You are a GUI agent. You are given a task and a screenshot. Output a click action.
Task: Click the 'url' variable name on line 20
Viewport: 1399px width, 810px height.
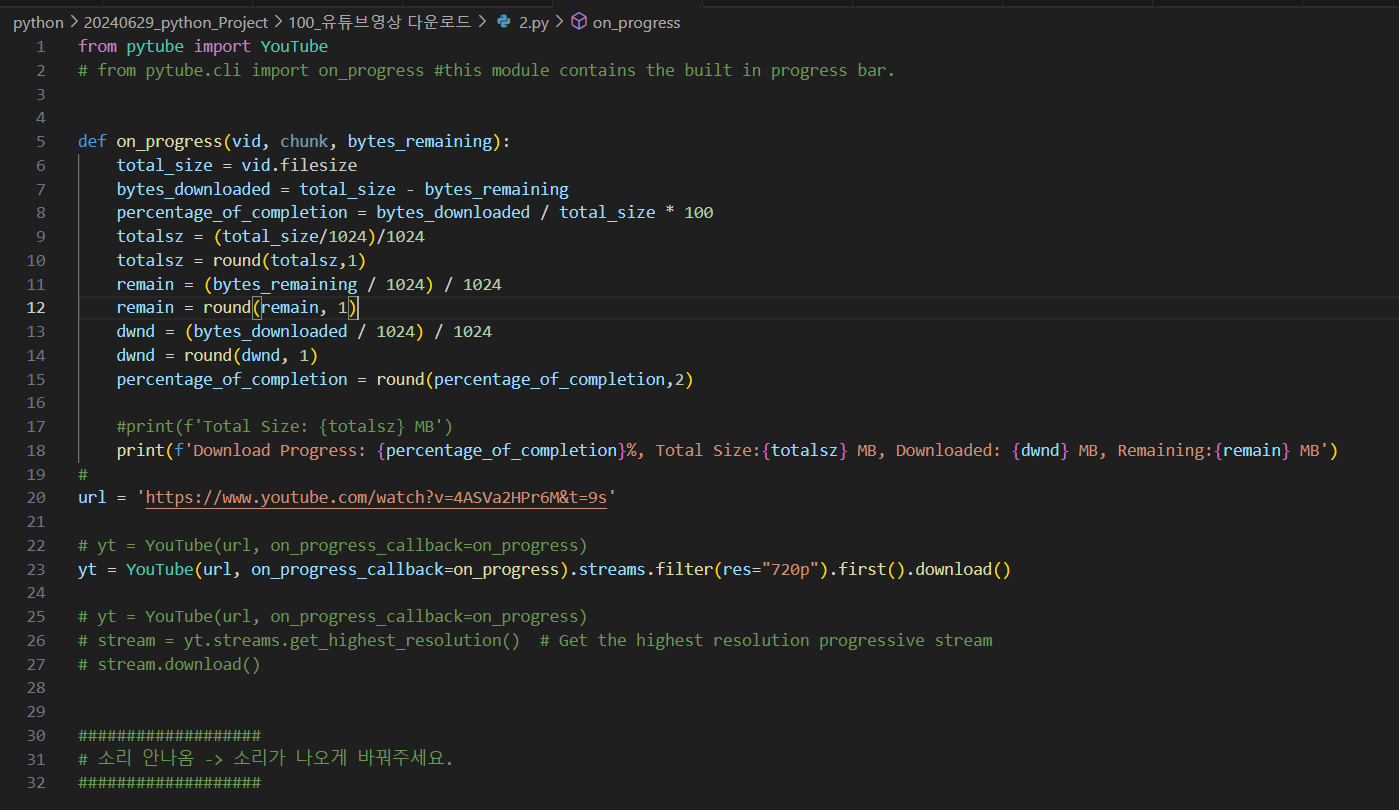pyautogui.click(x=92, y=498)
